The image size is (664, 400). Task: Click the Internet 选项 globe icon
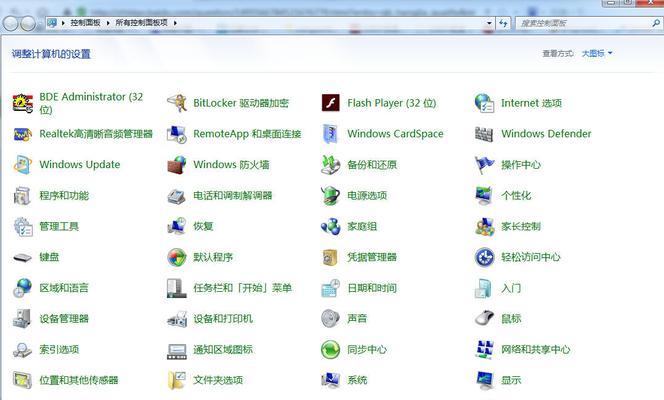coord(484,103)
